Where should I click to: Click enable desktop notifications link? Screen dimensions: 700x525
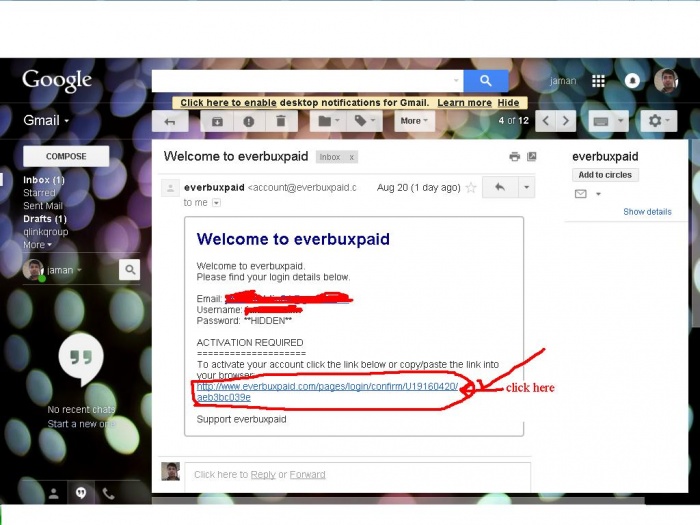point(228,103)
